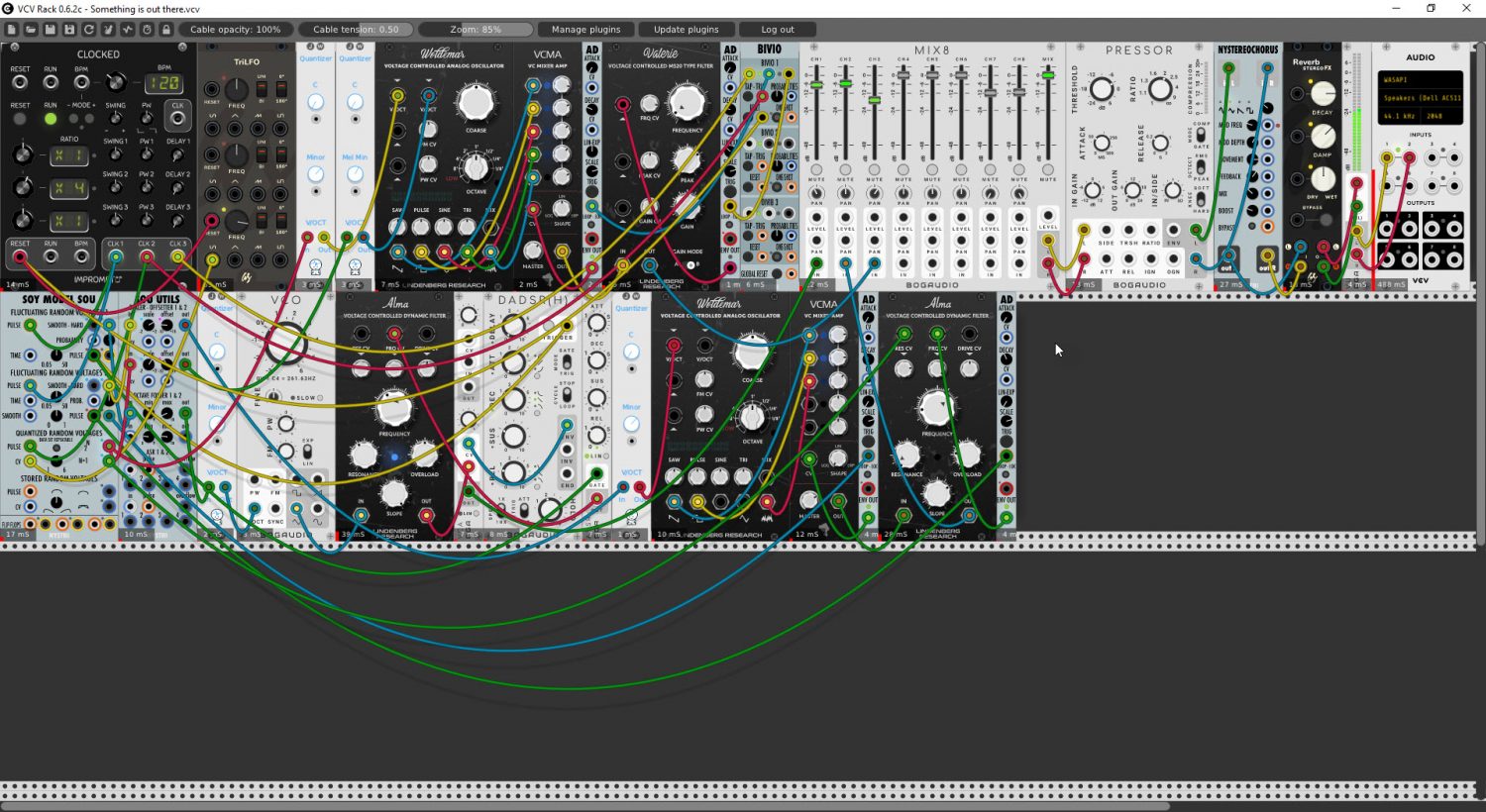Mute CH1 on the MIX8 mixer
This screenshot has width=1486, height=812.
point(816,169)
